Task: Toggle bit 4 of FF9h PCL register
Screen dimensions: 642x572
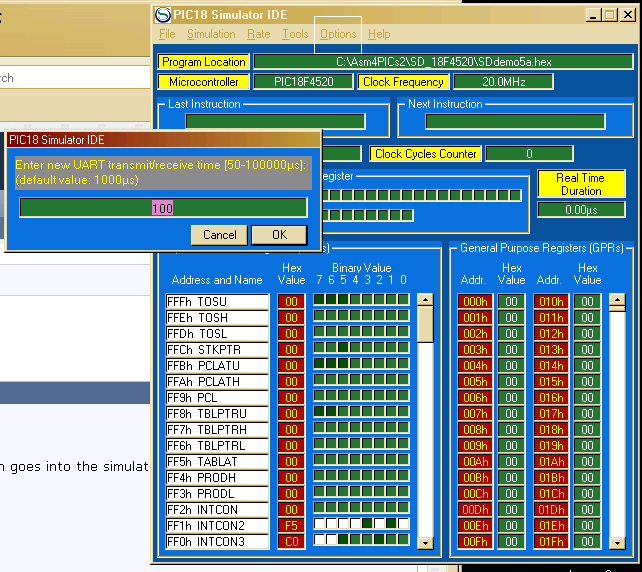Action: click(355, 395)
